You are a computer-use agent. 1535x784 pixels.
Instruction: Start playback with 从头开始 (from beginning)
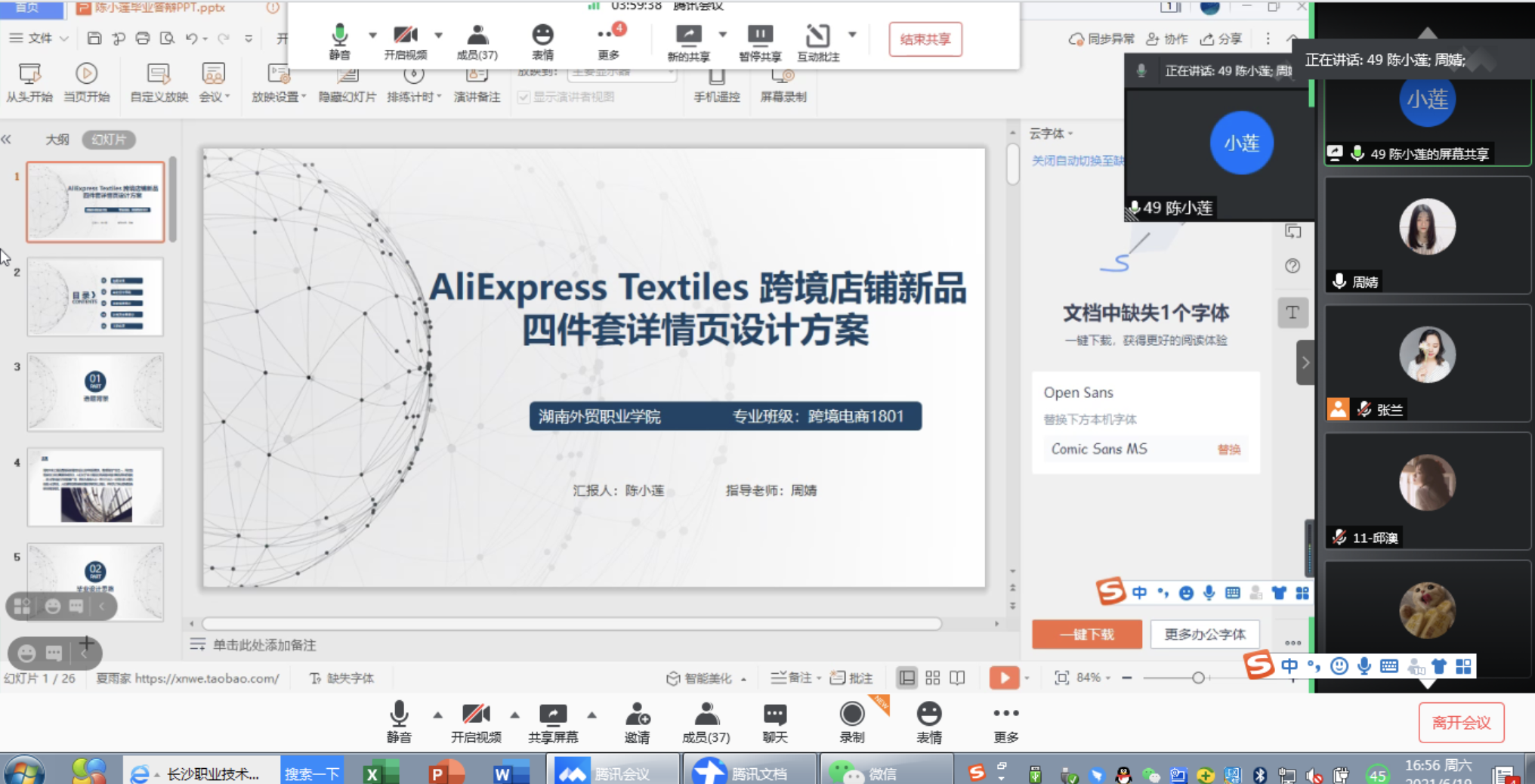(x=29, y=83)
